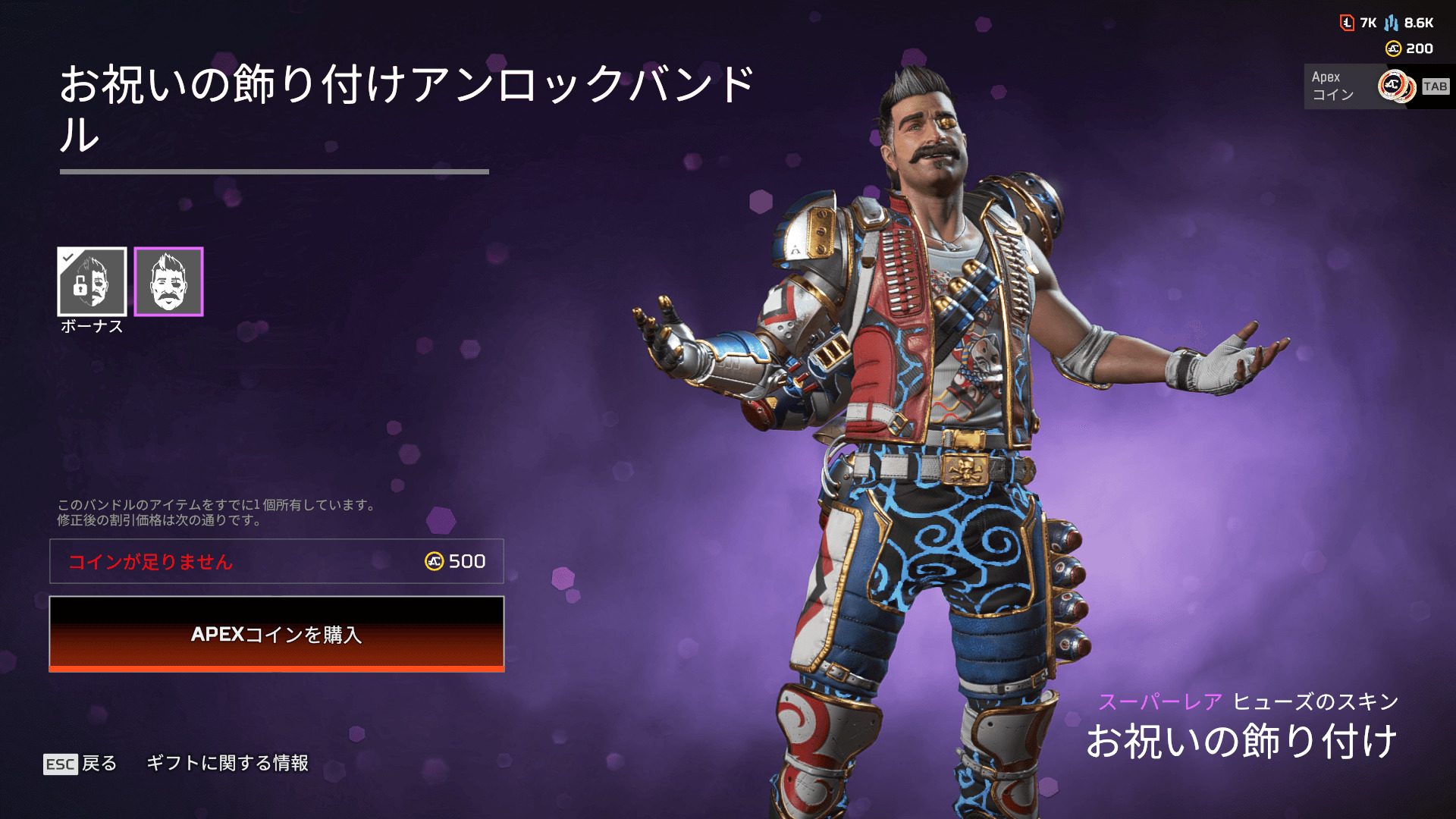This screenshot has width=1456, height=819.
Task: Click the ESC key icon
Action: click(61, 764)
